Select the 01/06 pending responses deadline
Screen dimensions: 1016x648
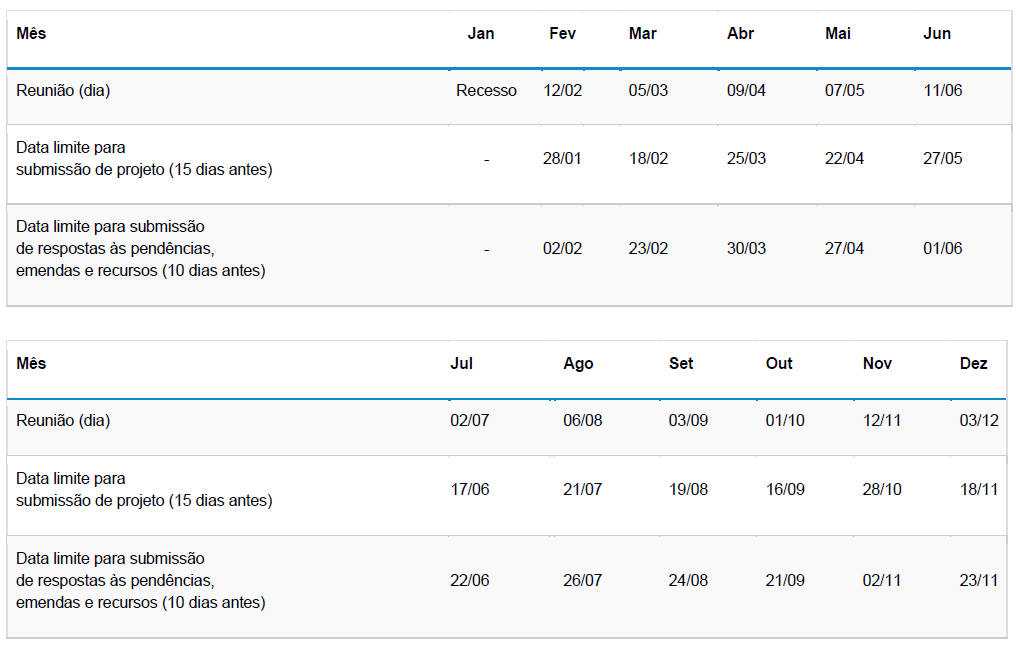pos(942,249)
